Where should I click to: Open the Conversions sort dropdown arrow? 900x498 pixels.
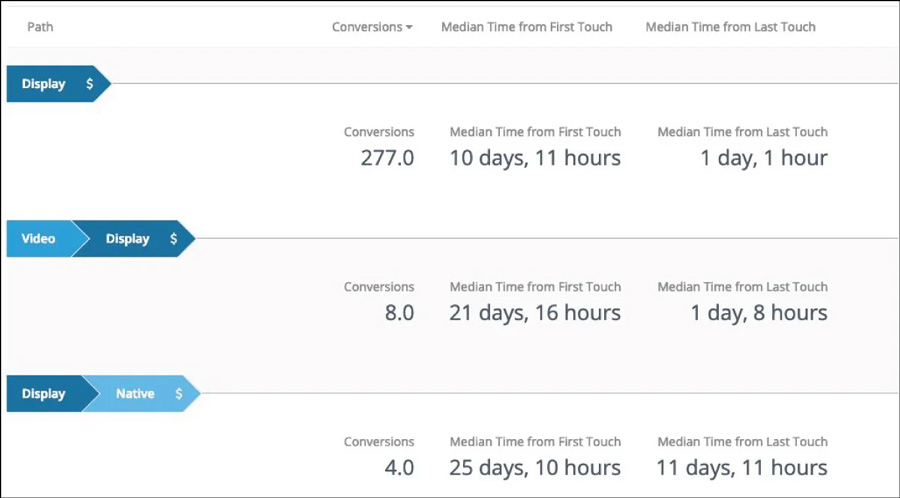point(409,28)
